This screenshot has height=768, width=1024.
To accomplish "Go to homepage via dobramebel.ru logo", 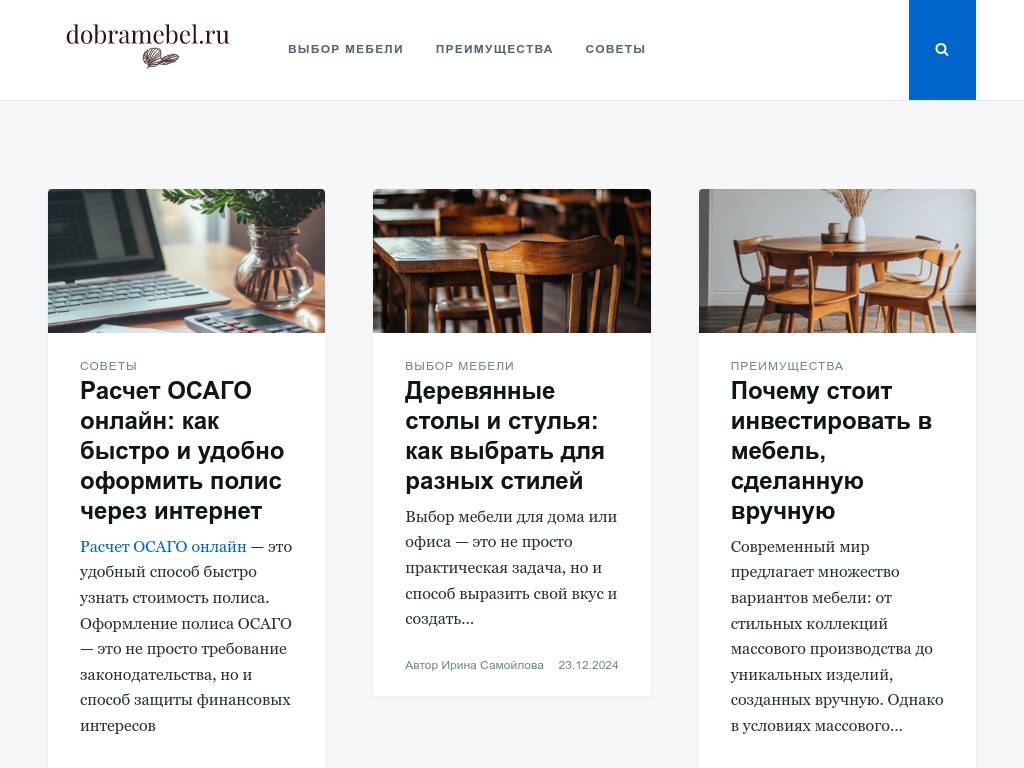I will tap(148, 44).
